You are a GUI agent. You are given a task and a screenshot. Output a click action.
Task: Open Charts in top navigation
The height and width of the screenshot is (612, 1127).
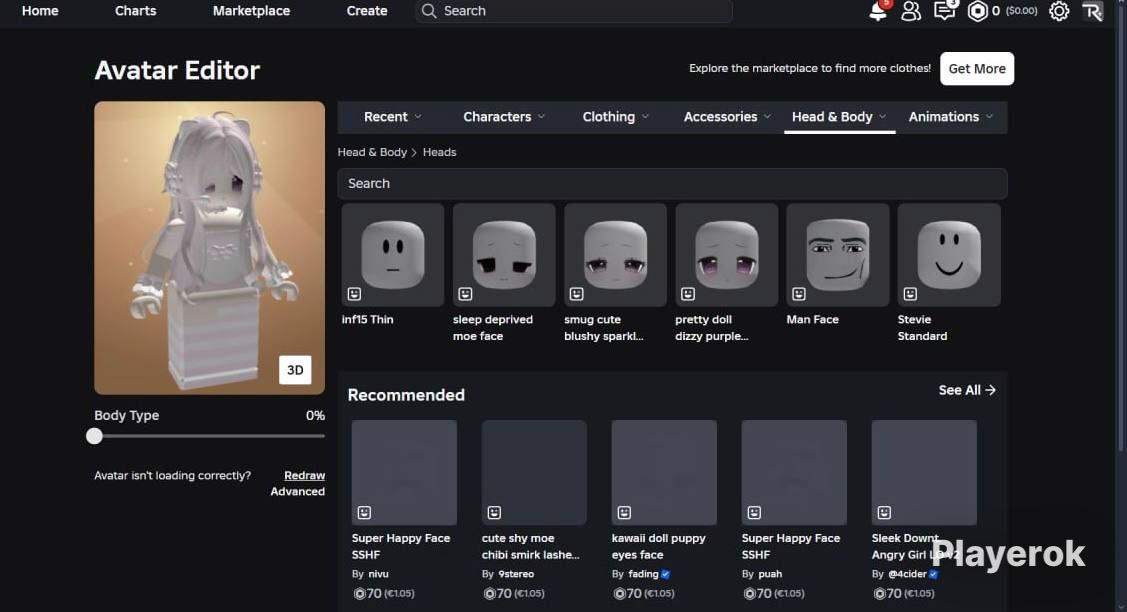(x=135, y=11)
